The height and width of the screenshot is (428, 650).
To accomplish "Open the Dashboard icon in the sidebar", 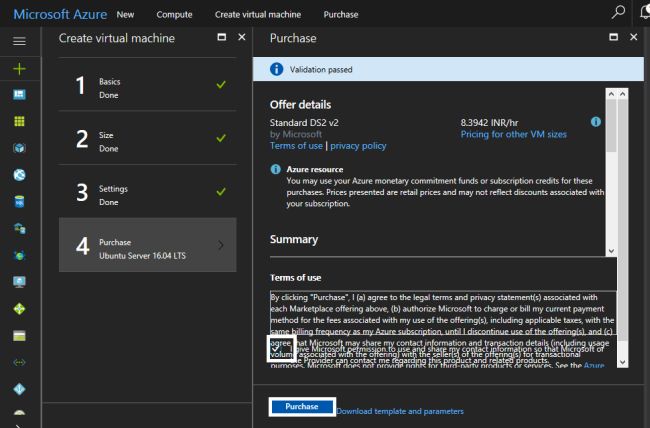I will 19,95.
